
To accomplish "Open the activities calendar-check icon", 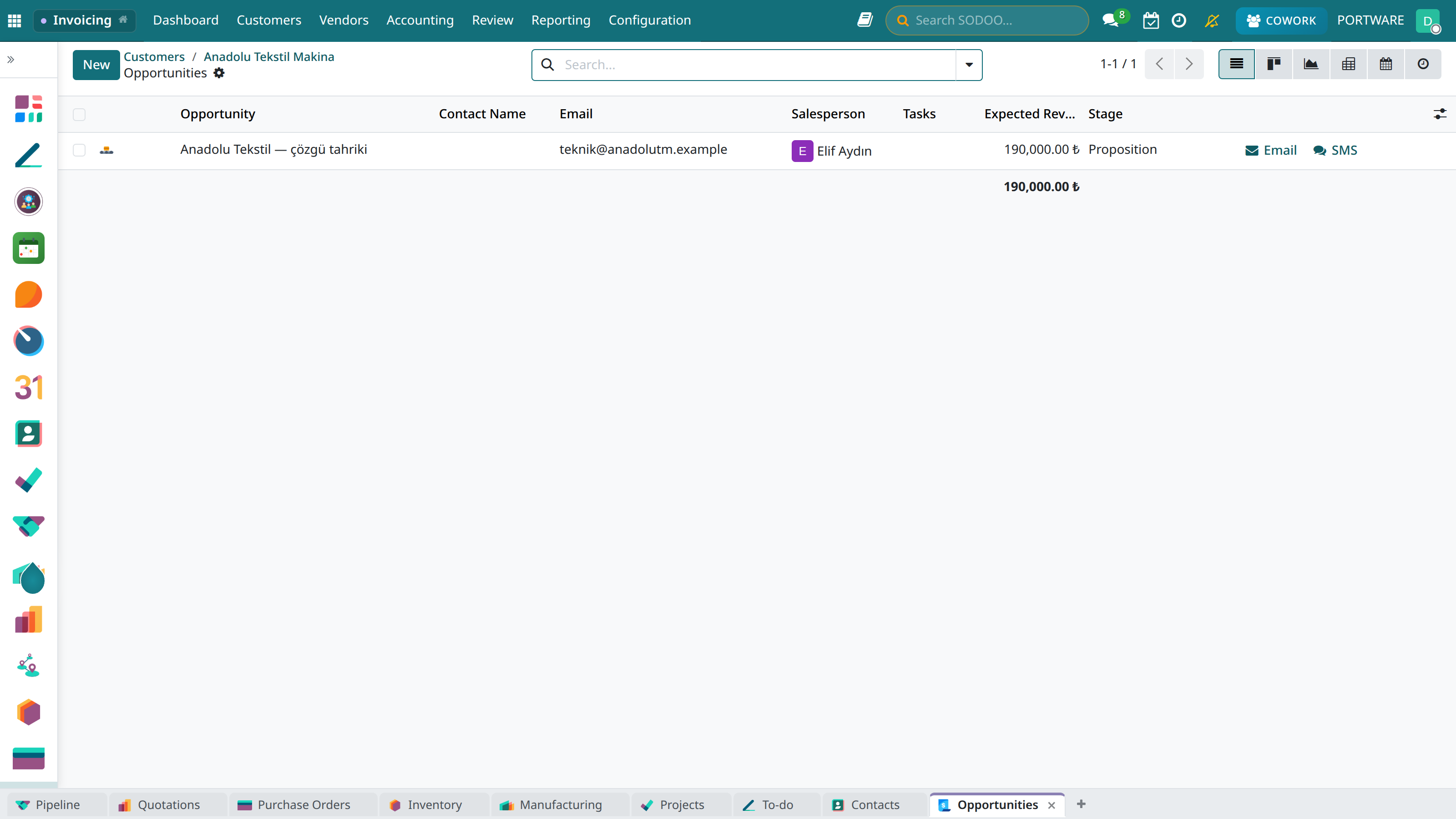I will 1151,20.
